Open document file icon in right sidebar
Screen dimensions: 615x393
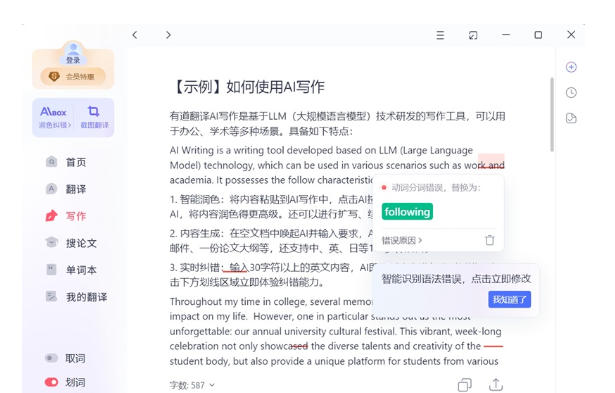(571, 118)
